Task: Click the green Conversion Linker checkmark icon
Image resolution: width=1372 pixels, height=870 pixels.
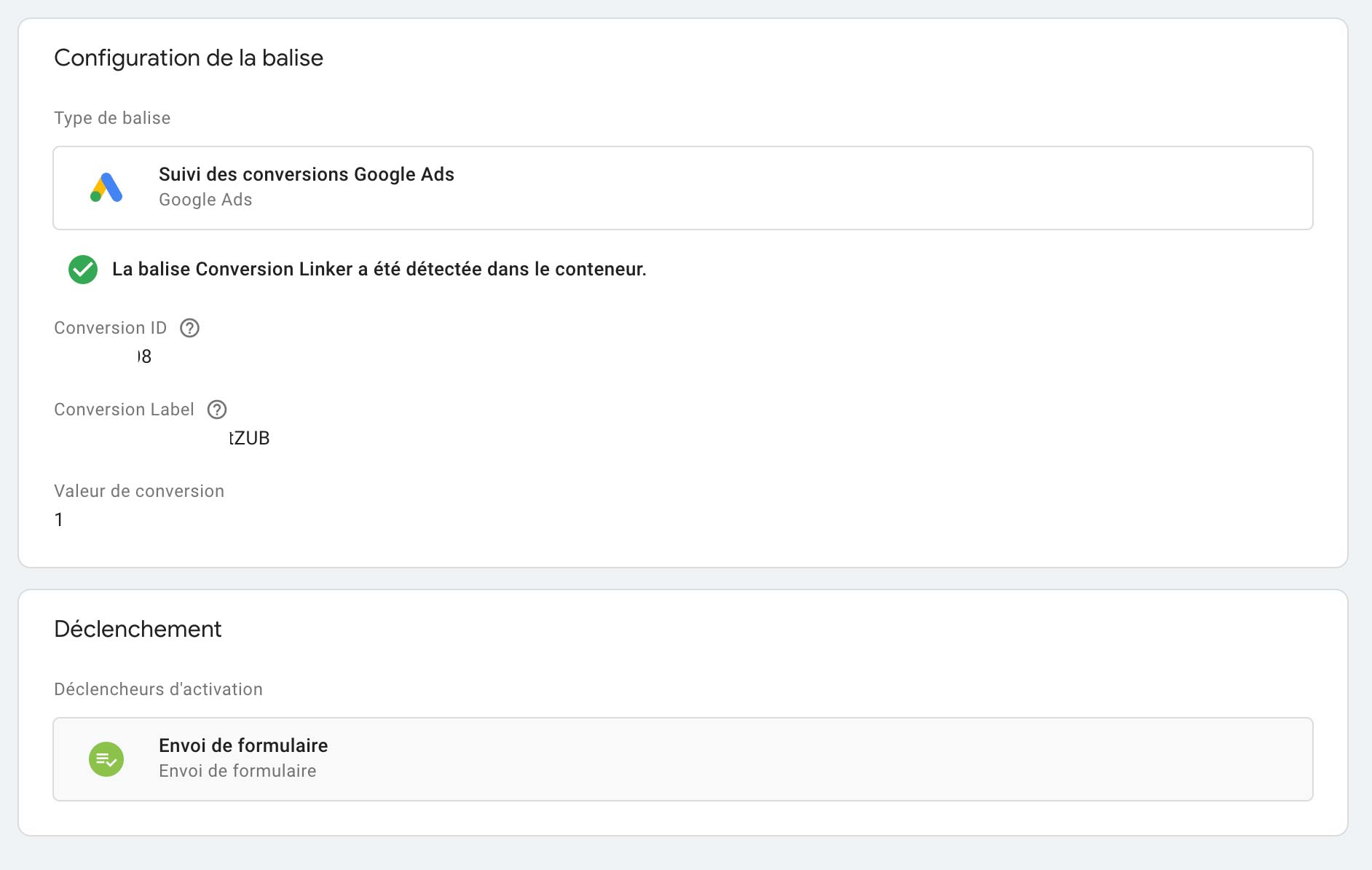Action: pyautogui.click(x=83, y=270)
